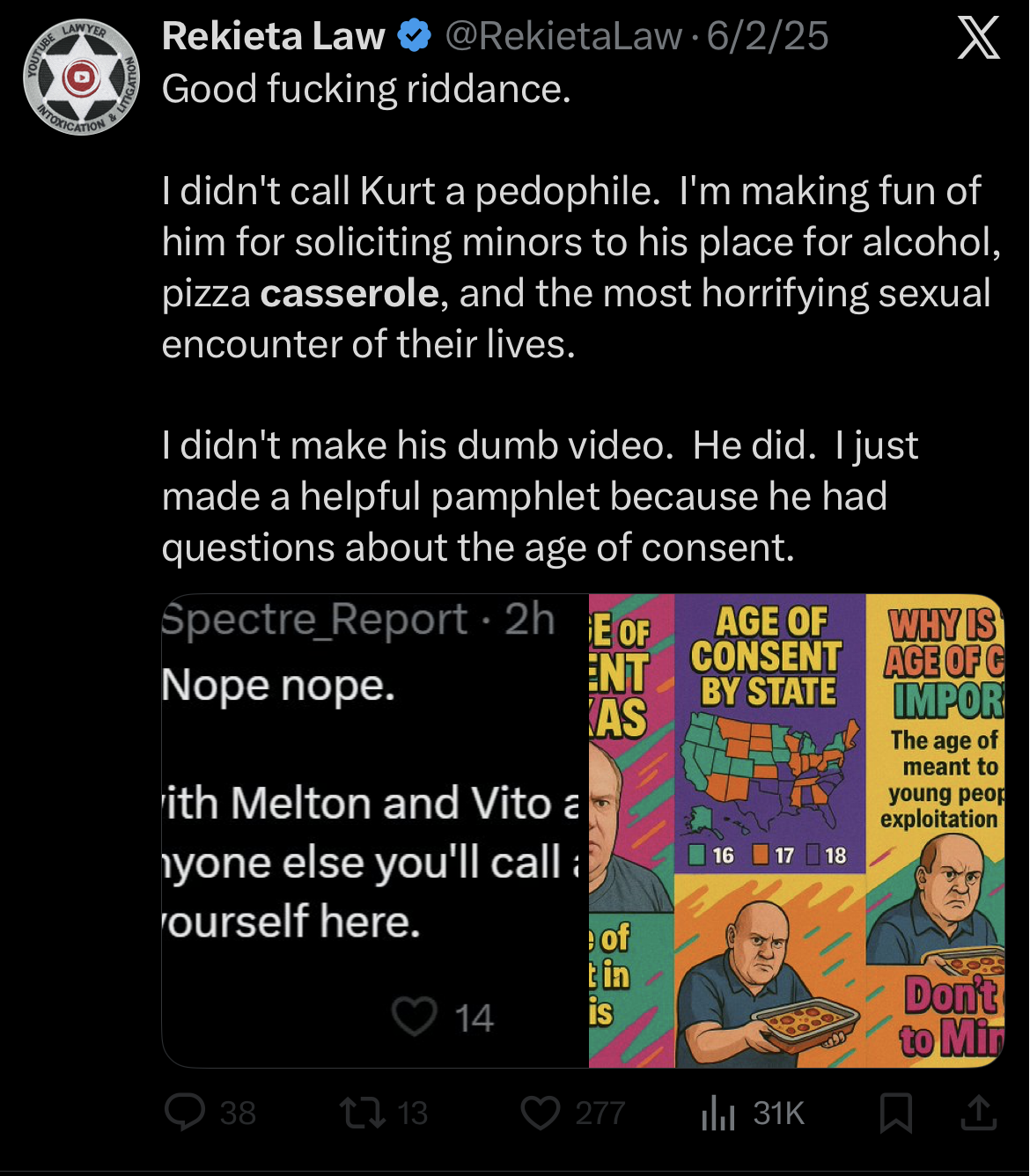Screen dimensions: 1030x1176
Task: Open the Age of Consent by State image
Action: (770, 734)
